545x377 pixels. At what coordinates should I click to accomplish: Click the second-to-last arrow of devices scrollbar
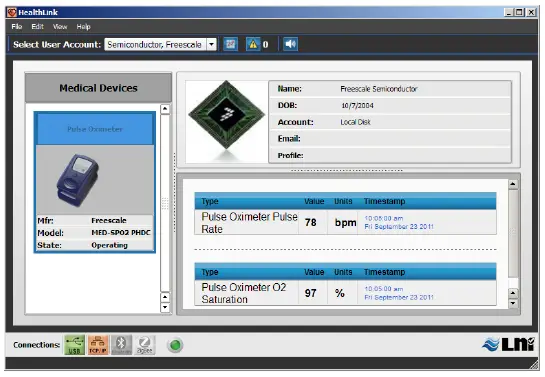tap(165, 297)
